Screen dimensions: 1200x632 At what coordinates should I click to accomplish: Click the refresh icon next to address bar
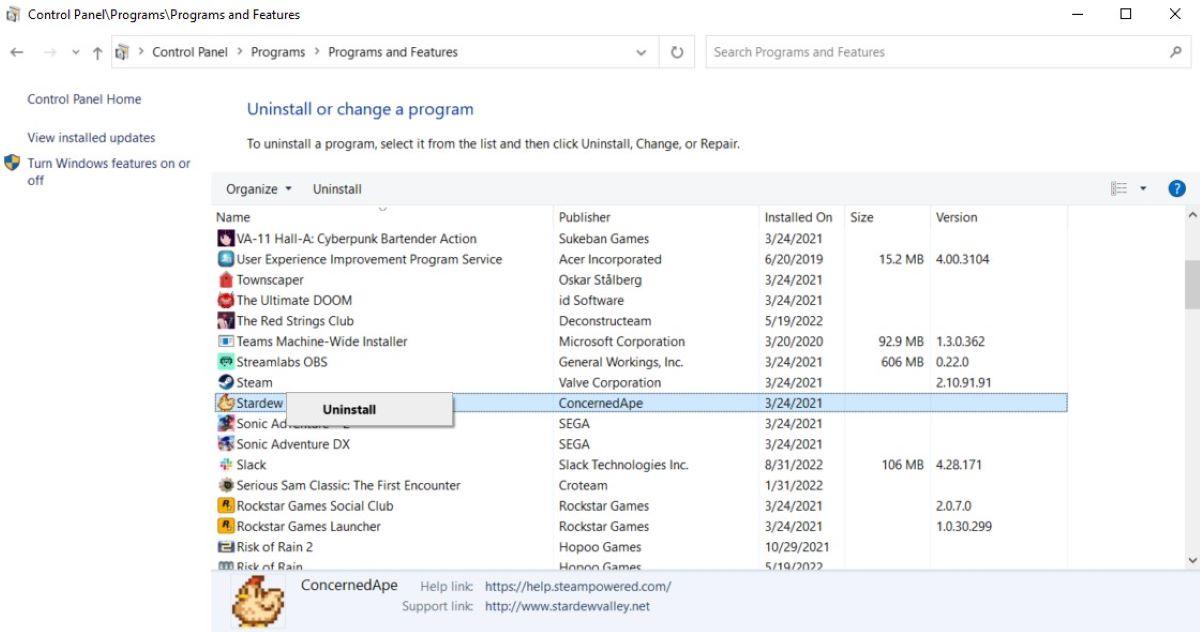[x=676, y=51]
